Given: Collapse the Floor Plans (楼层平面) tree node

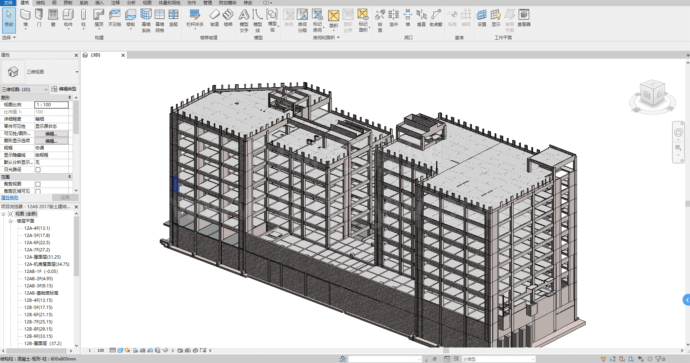Looking at the screenshot, I should pyautogui.click(x=11, y=221).
